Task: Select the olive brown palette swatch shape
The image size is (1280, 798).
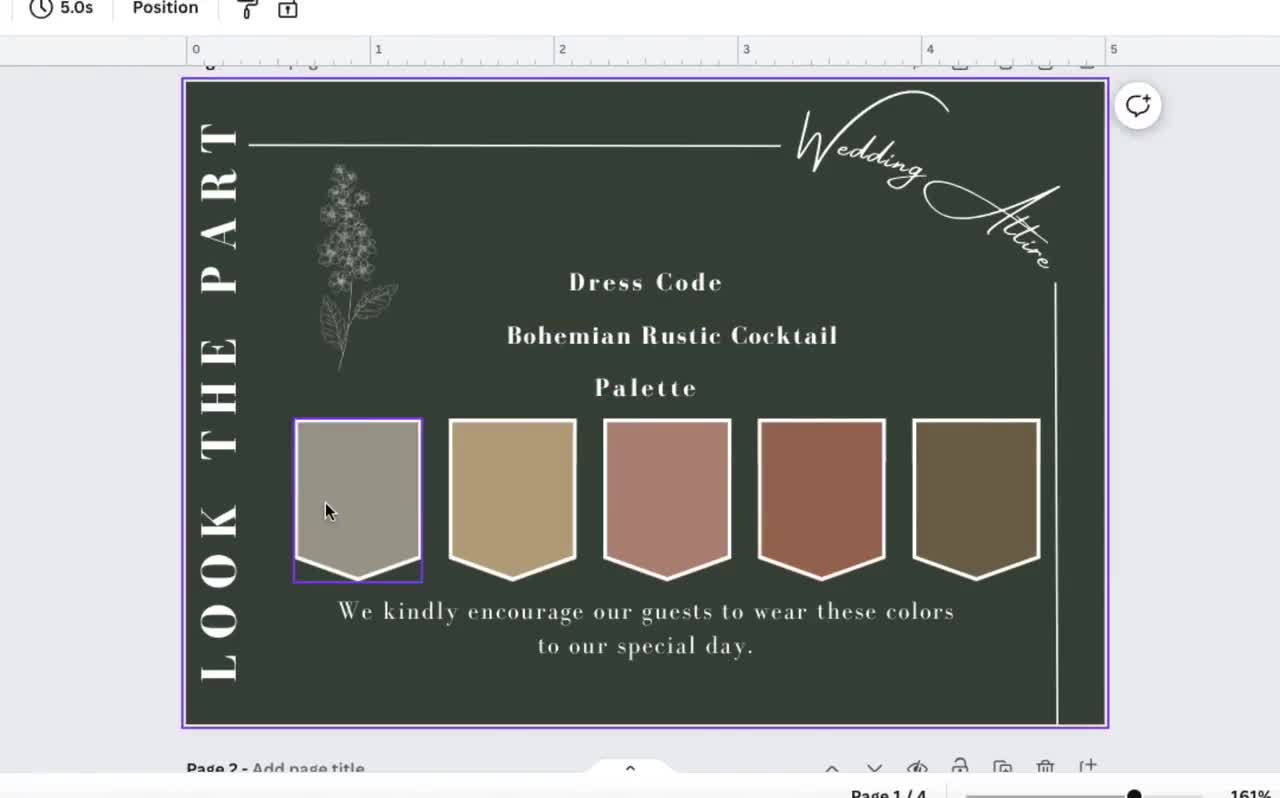Action: pos(976,499)
